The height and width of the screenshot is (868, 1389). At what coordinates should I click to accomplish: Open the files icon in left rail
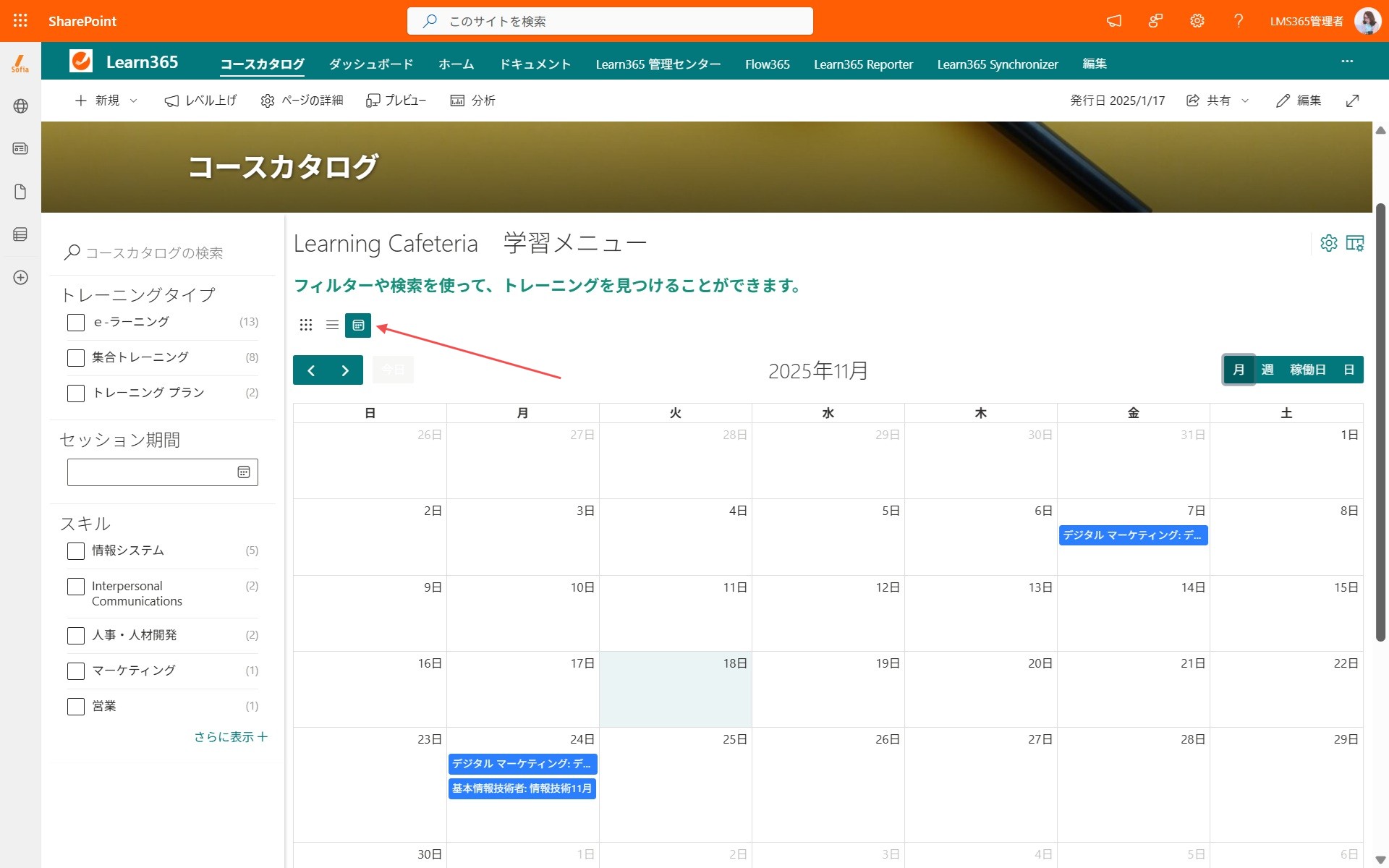click(20, 192)
